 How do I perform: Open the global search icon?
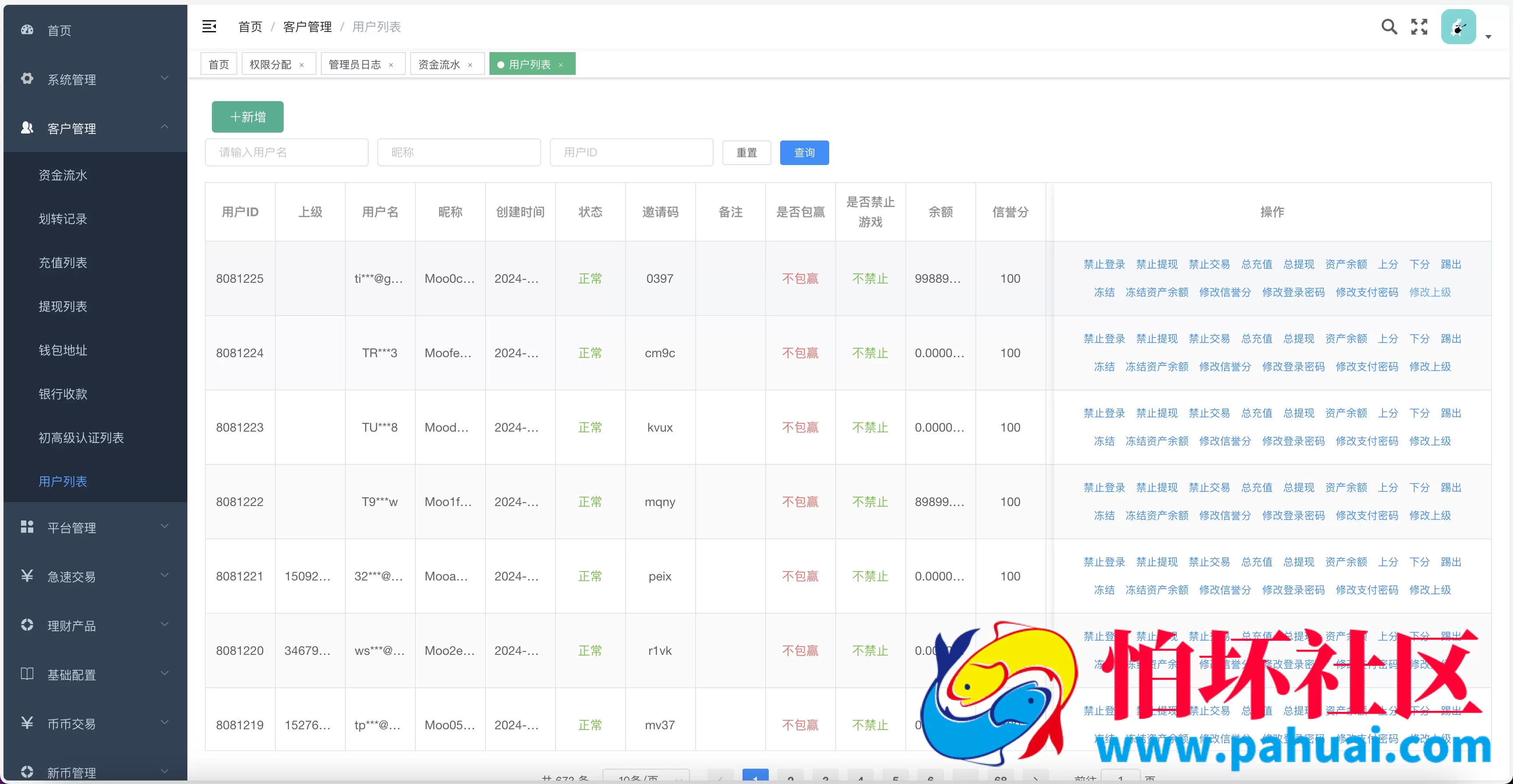[x=1390, y=26]
